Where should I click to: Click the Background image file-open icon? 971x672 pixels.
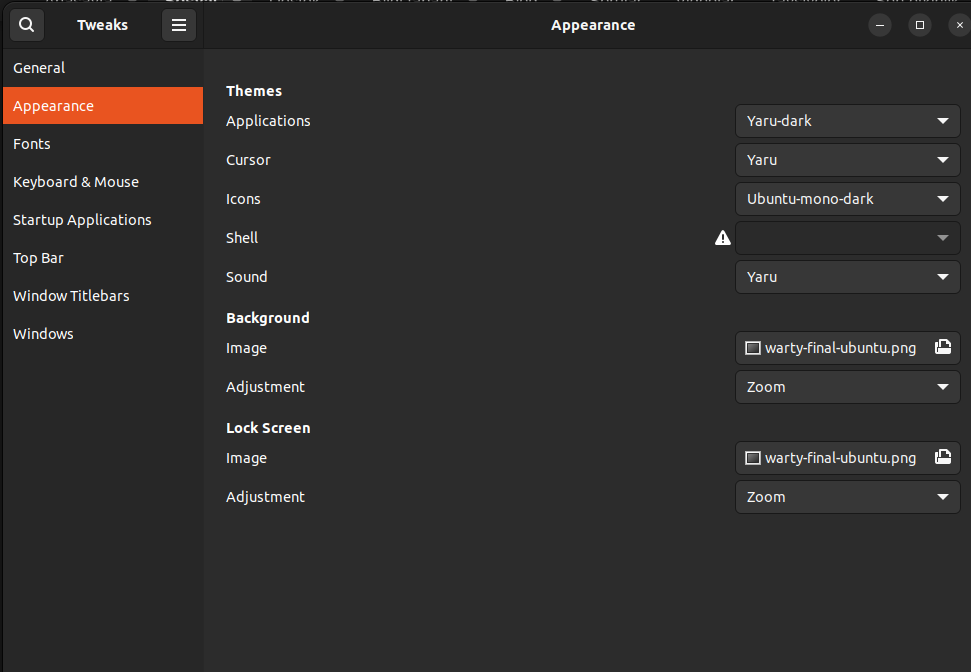(942, 348)
